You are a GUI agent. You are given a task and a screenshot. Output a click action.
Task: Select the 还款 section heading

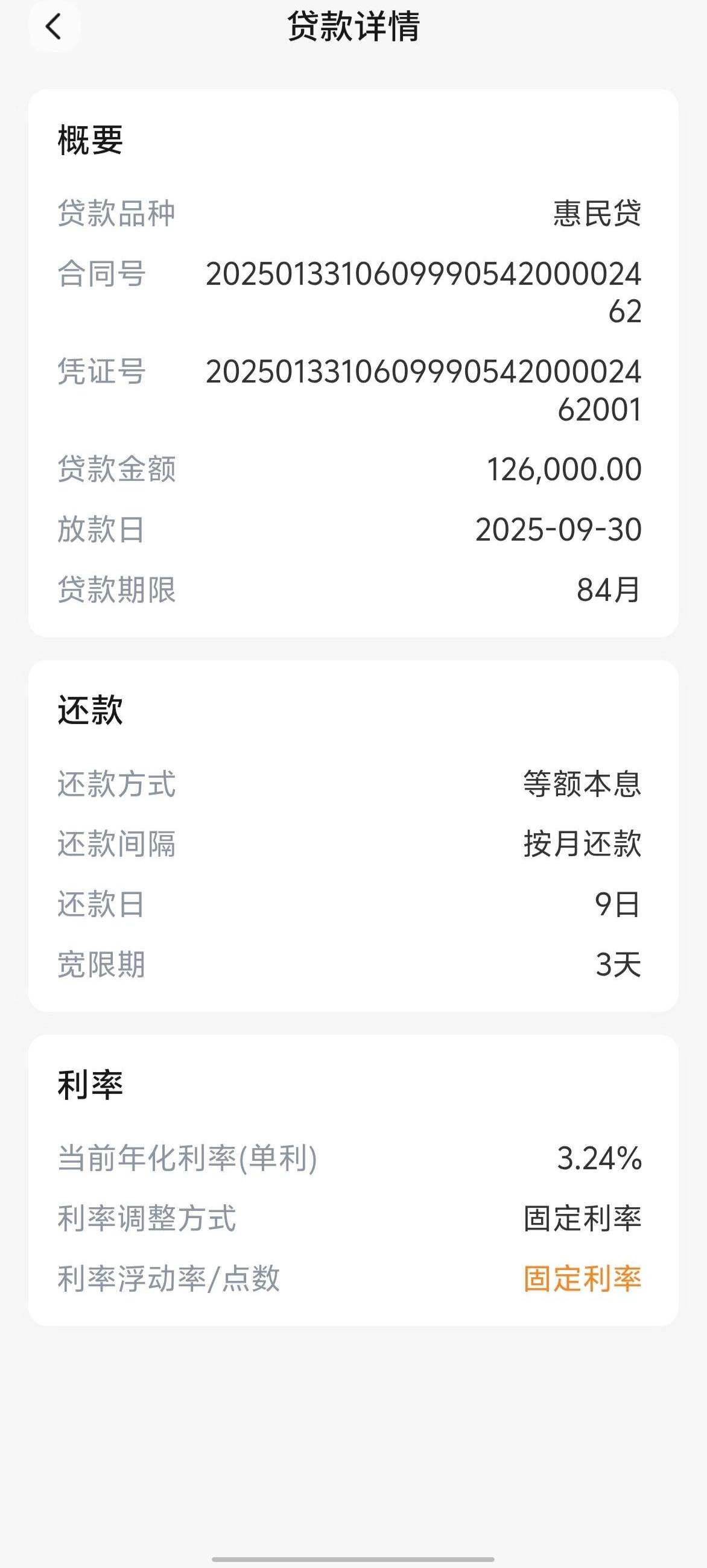tap(90, 710)
